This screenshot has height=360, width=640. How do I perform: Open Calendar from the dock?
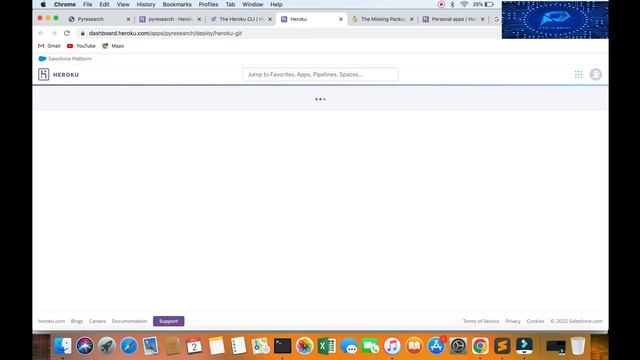tap(194, 346)
